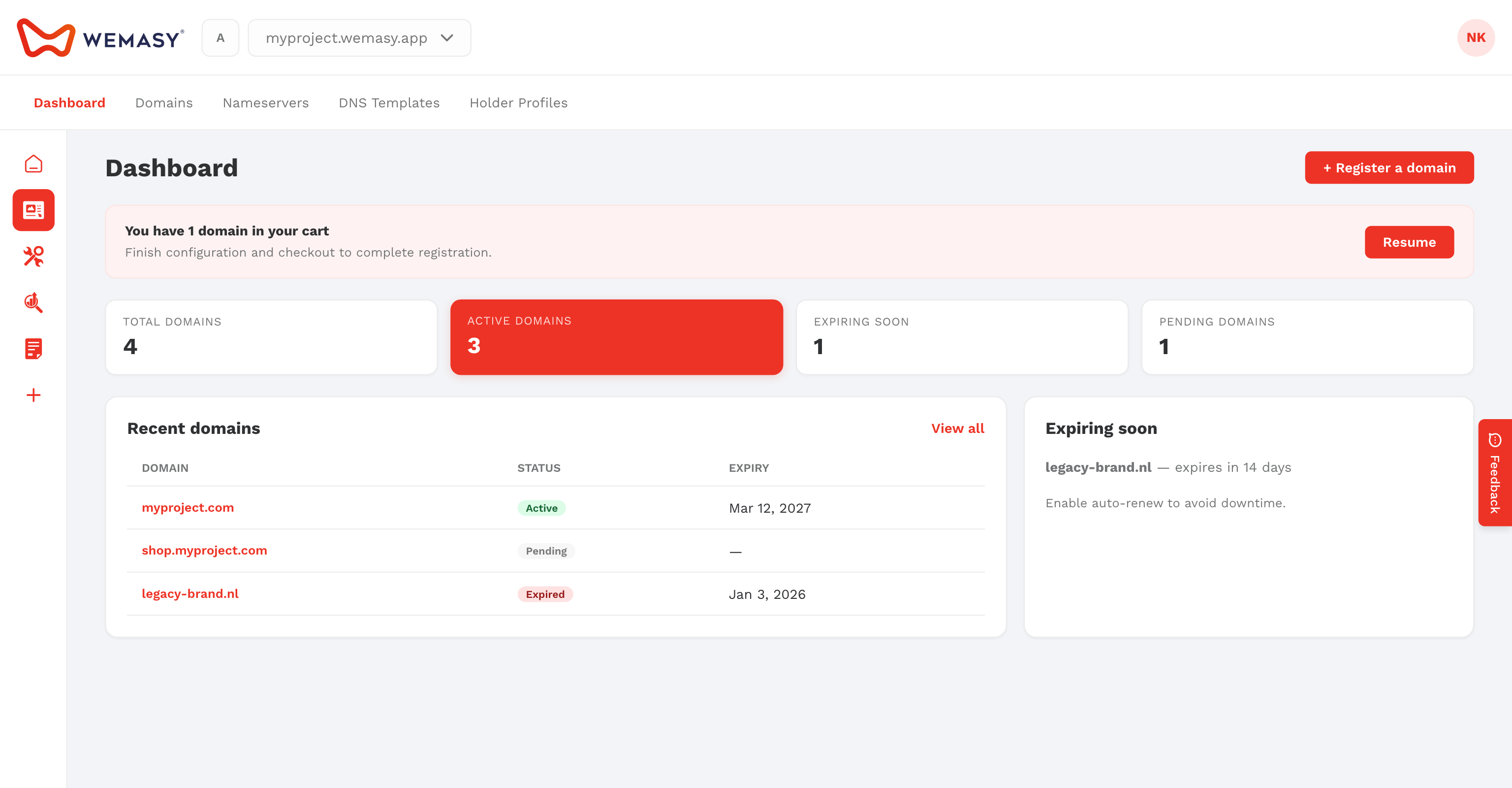Click 'Enable auto-renew to avoid downtime.' text

pyautogui.click(x=1165, y=503)
